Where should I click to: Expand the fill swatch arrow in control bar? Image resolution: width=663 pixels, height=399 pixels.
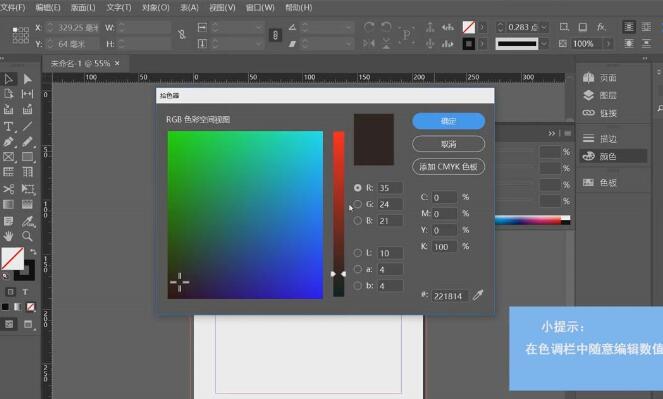pyautogui.click(x=482, y=27)
